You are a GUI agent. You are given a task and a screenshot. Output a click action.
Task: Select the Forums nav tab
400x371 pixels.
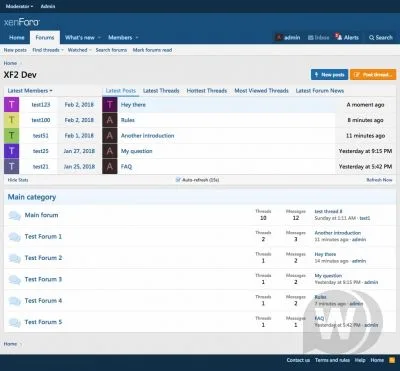pos(45,38)
